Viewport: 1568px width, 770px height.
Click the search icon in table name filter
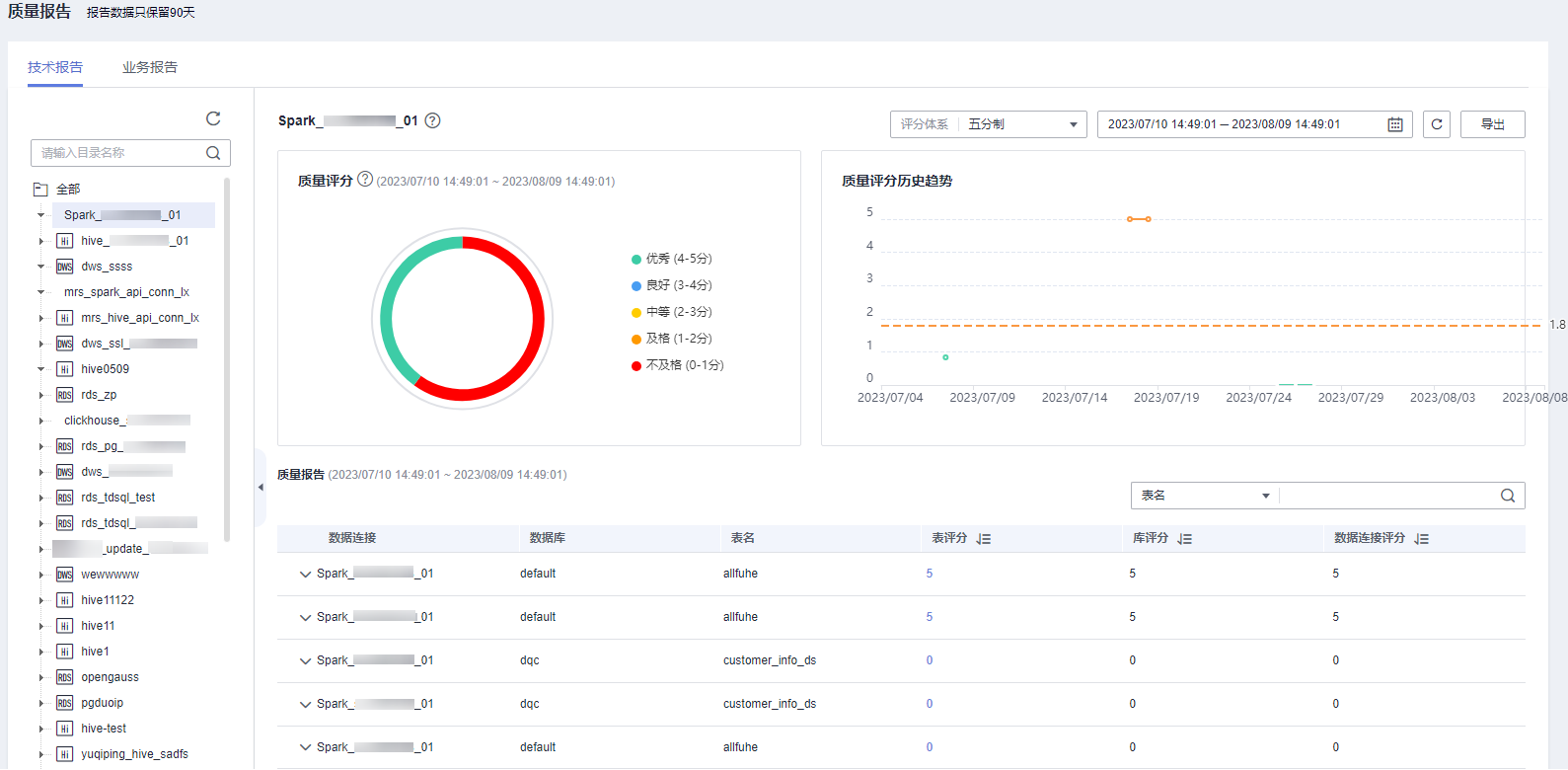coord(1508,496)
